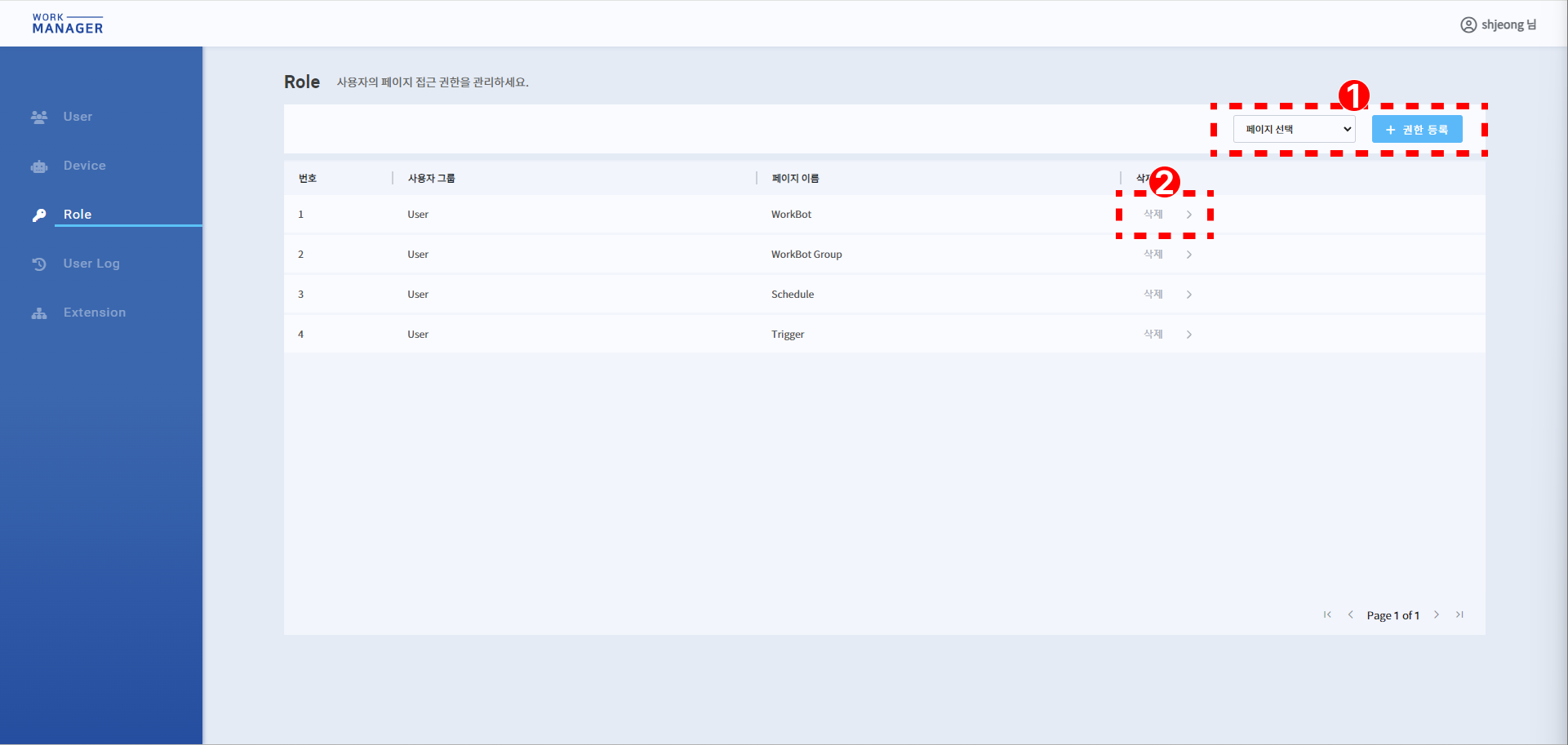Viewport: 1568px width, 745px height.
Task: Go to the next page
Action: 1437,614
